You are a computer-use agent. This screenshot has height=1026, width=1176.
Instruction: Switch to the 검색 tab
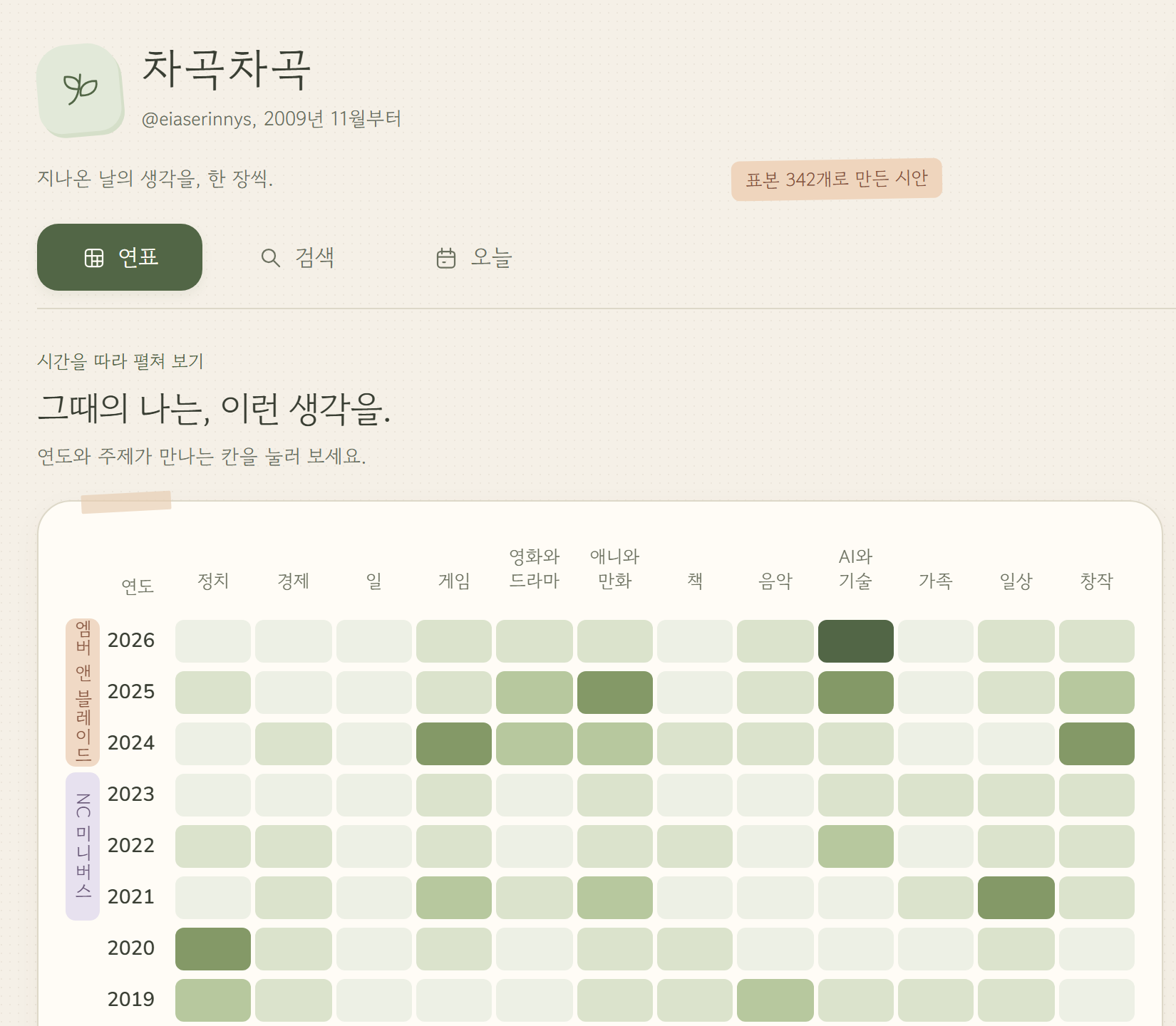[x=296, y=257]
